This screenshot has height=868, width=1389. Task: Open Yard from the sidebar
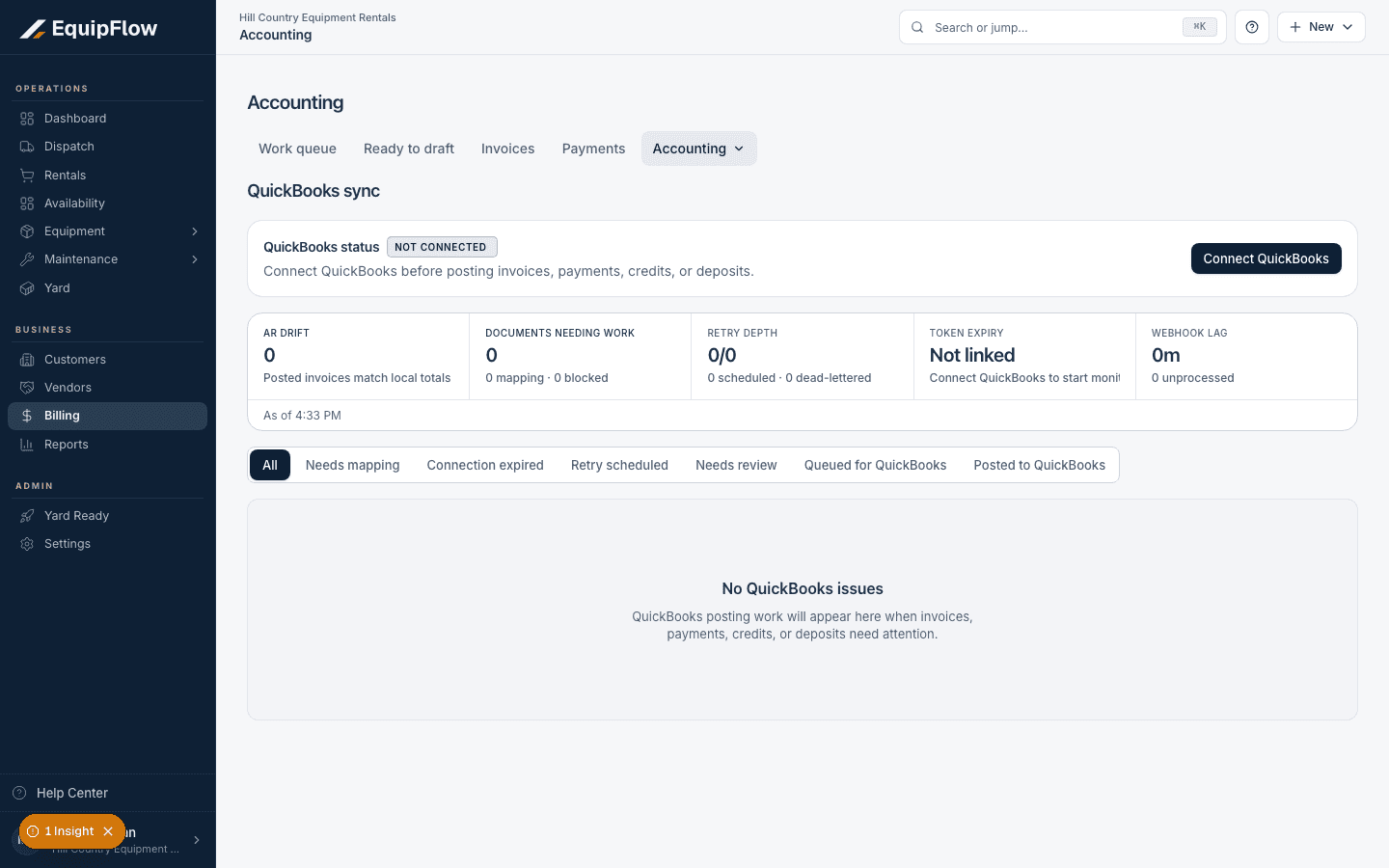(107, 288)
